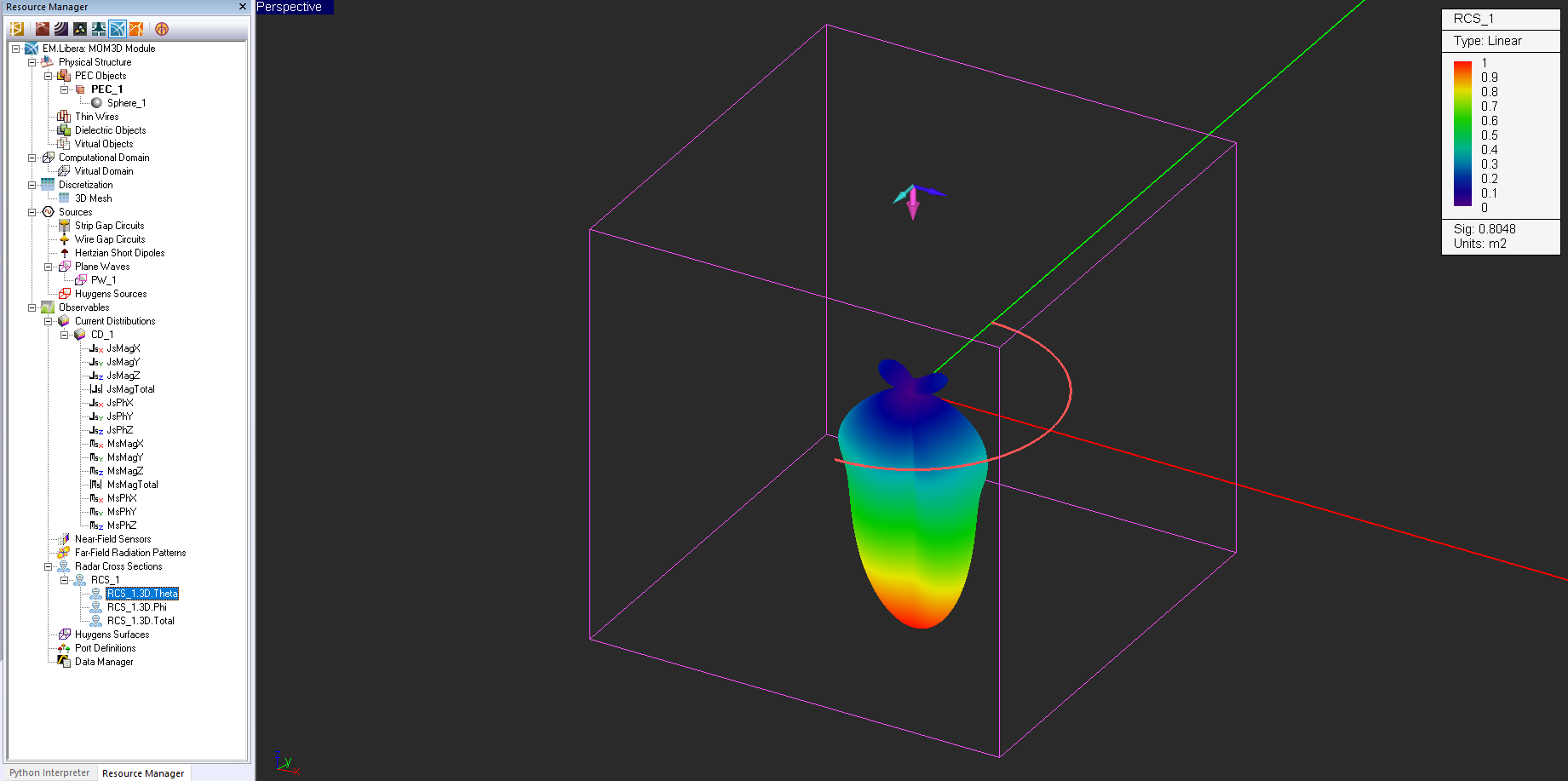Click the round orange-purple toolbar icon

point(162,29)
